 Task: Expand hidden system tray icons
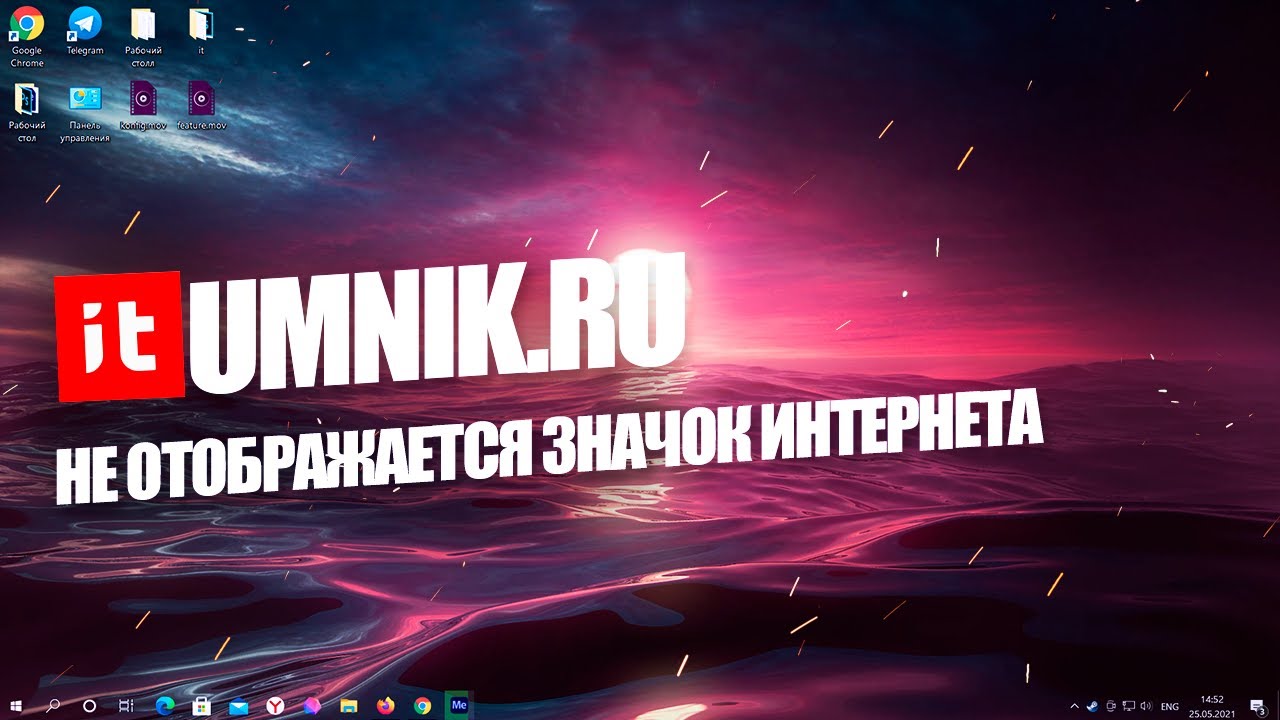[x=1075, y=705]
